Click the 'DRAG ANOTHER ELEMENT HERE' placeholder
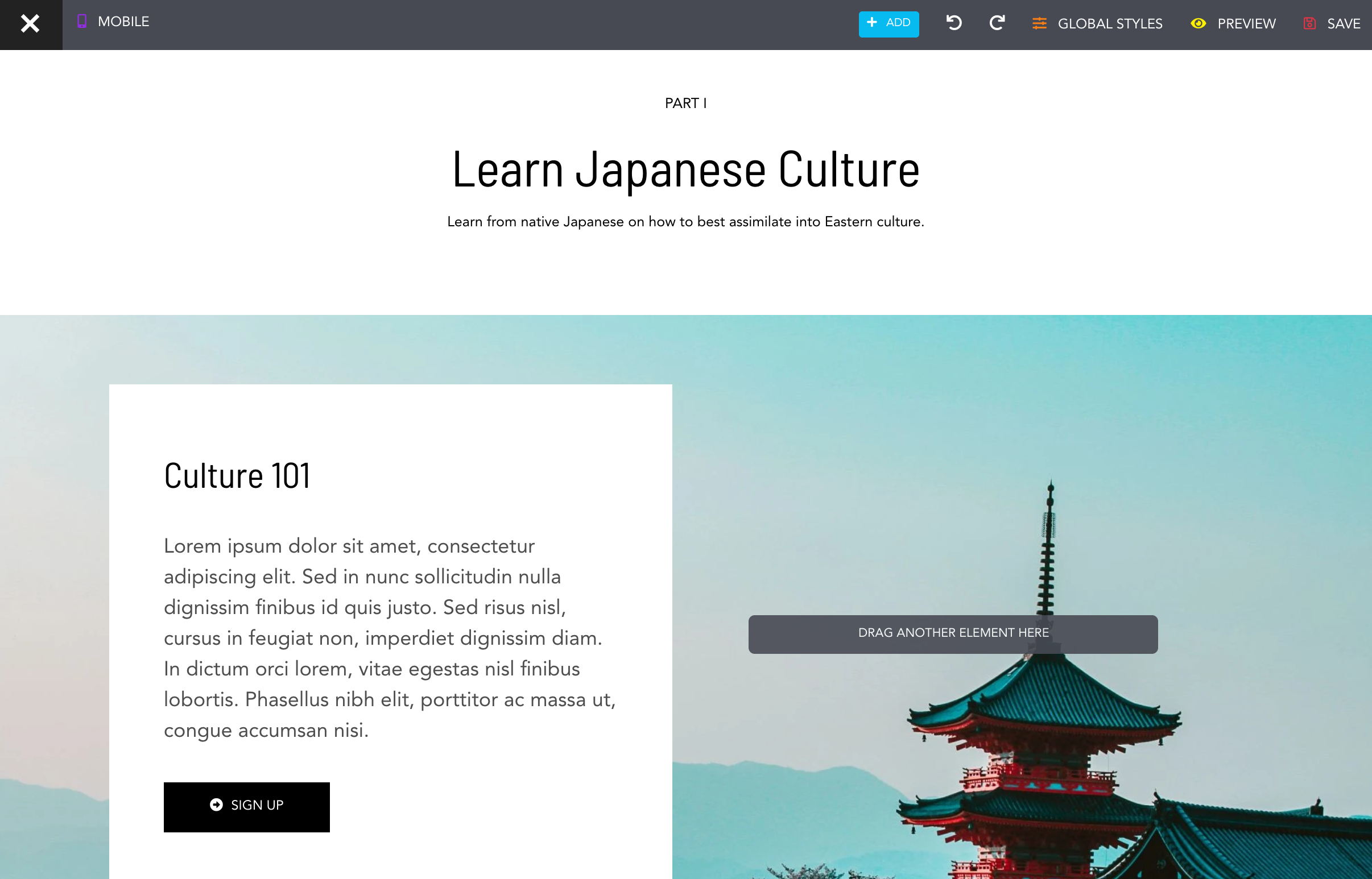 click(x=953, y=634)
